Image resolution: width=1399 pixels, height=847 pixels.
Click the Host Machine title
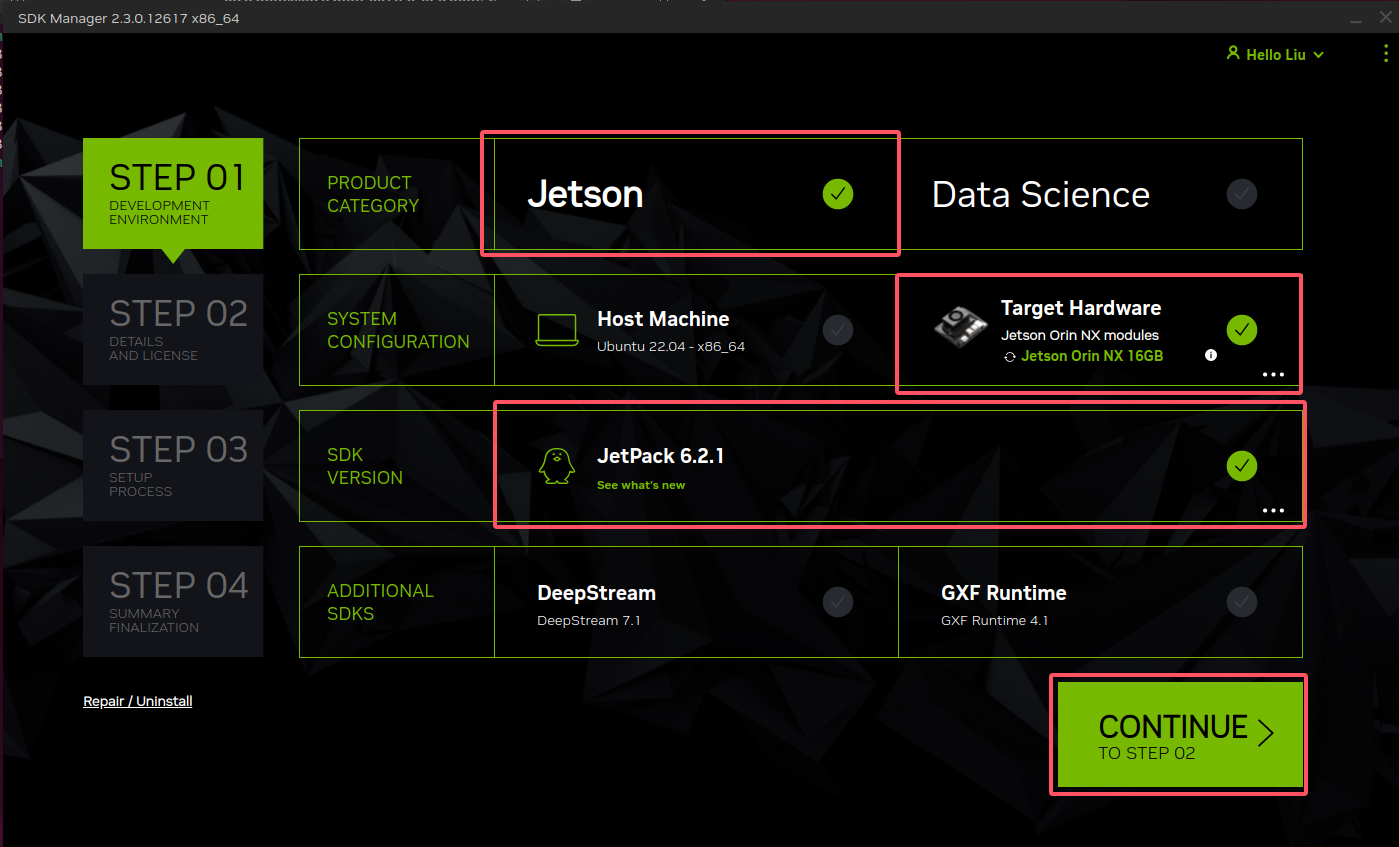click(663, 319)
